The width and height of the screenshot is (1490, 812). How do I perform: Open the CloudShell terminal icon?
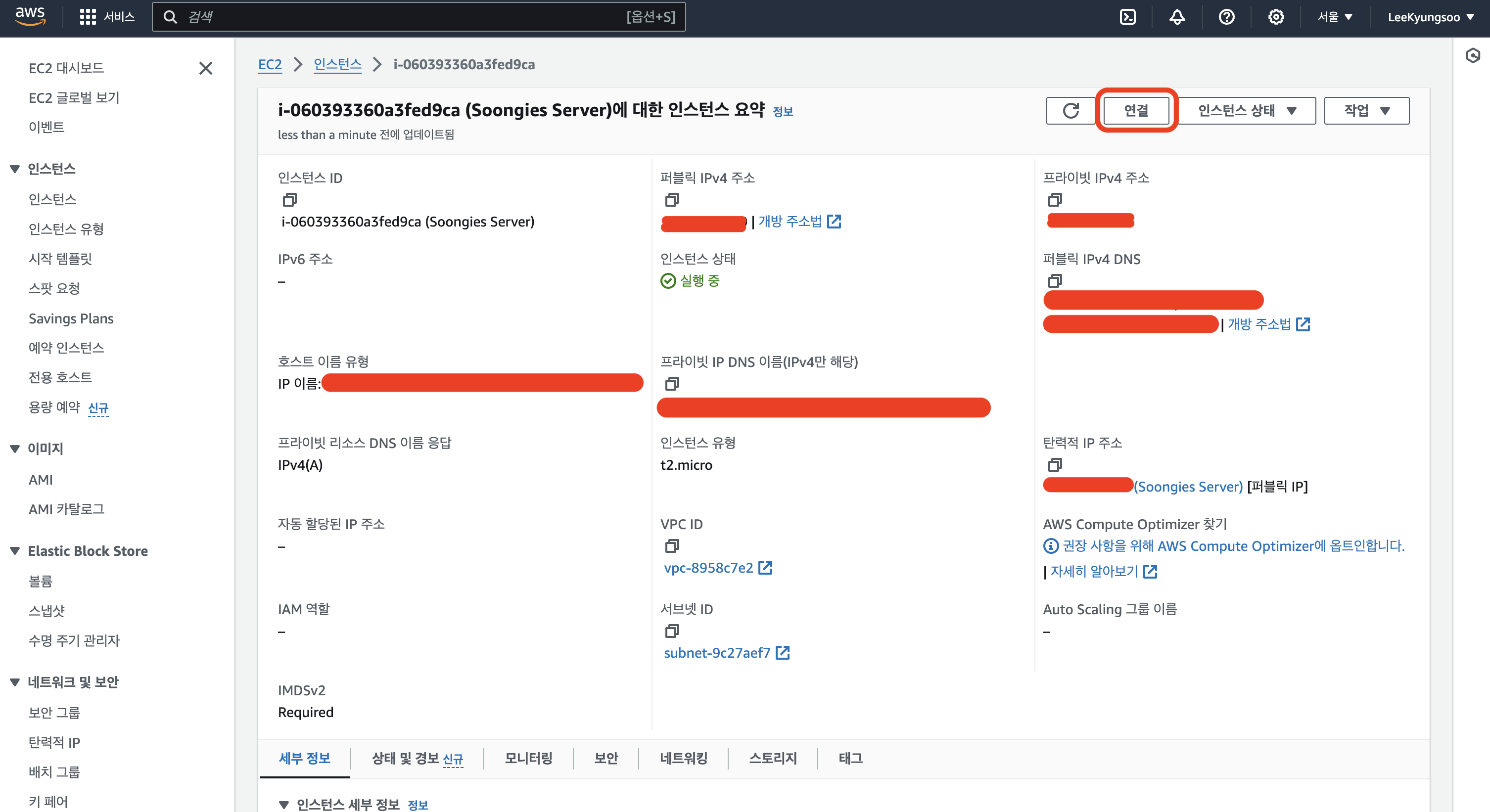(x=1127, y=17)
